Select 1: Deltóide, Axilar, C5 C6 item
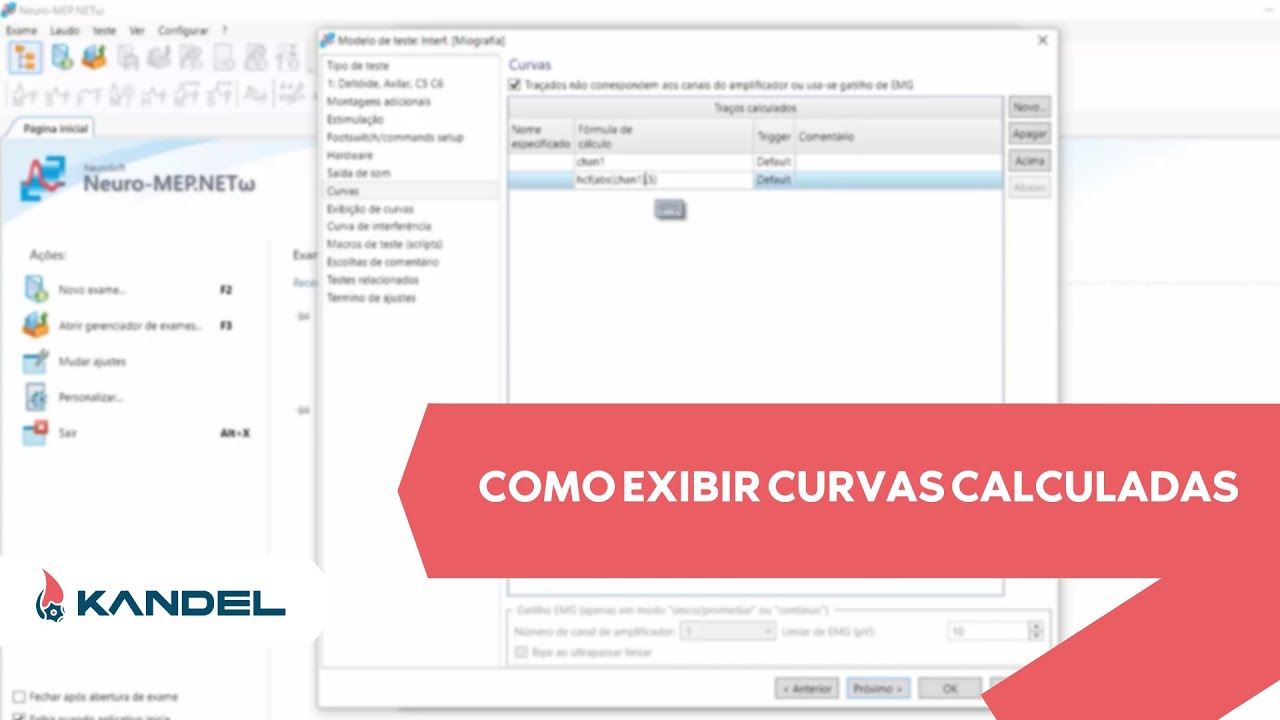This screenshot has height=720, width=1280. [x=385, y=84]
